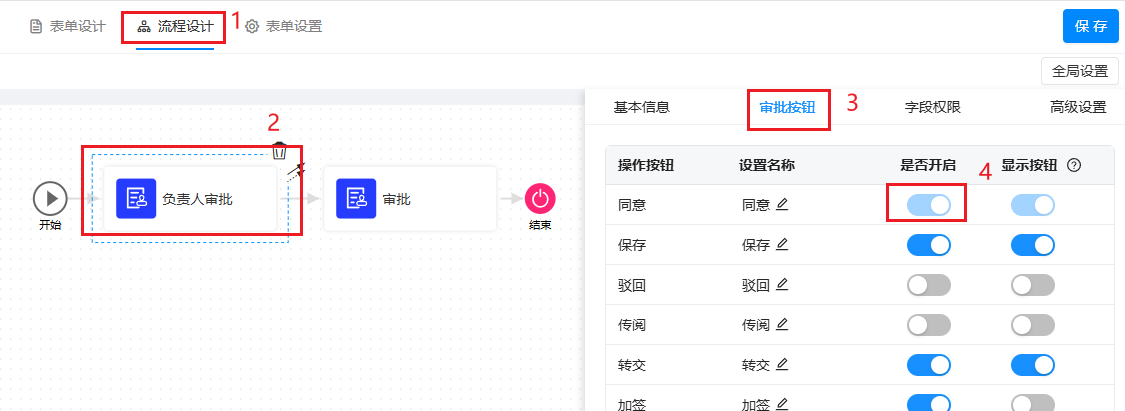Select the 字段权限 tab
1125x411 pixels.
click(932, 108)
